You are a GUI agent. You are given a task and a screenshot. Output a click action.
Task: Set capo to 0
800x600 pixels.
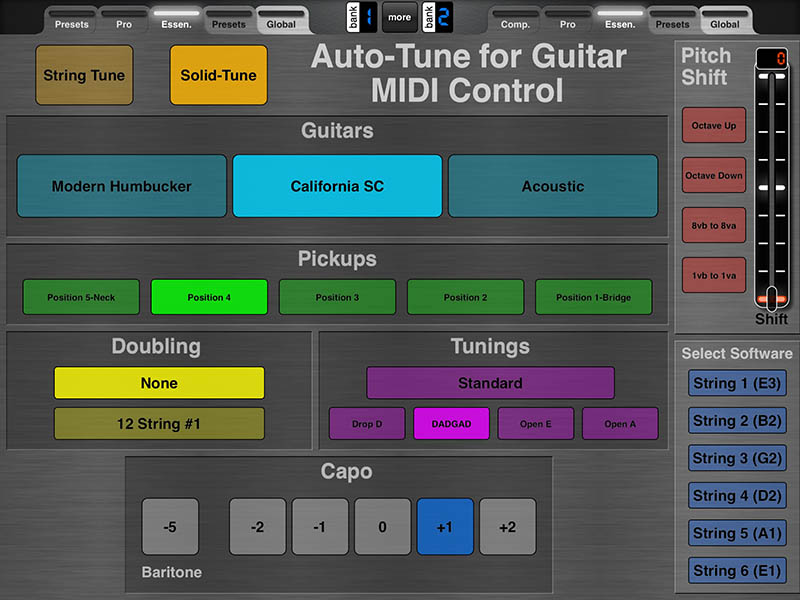point(383,527)
